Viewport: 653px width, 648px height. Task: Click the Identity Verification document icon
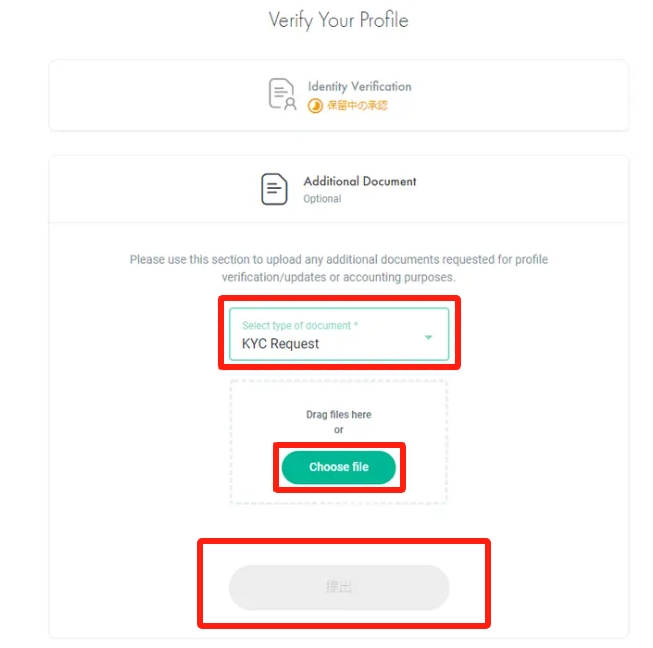283,94
